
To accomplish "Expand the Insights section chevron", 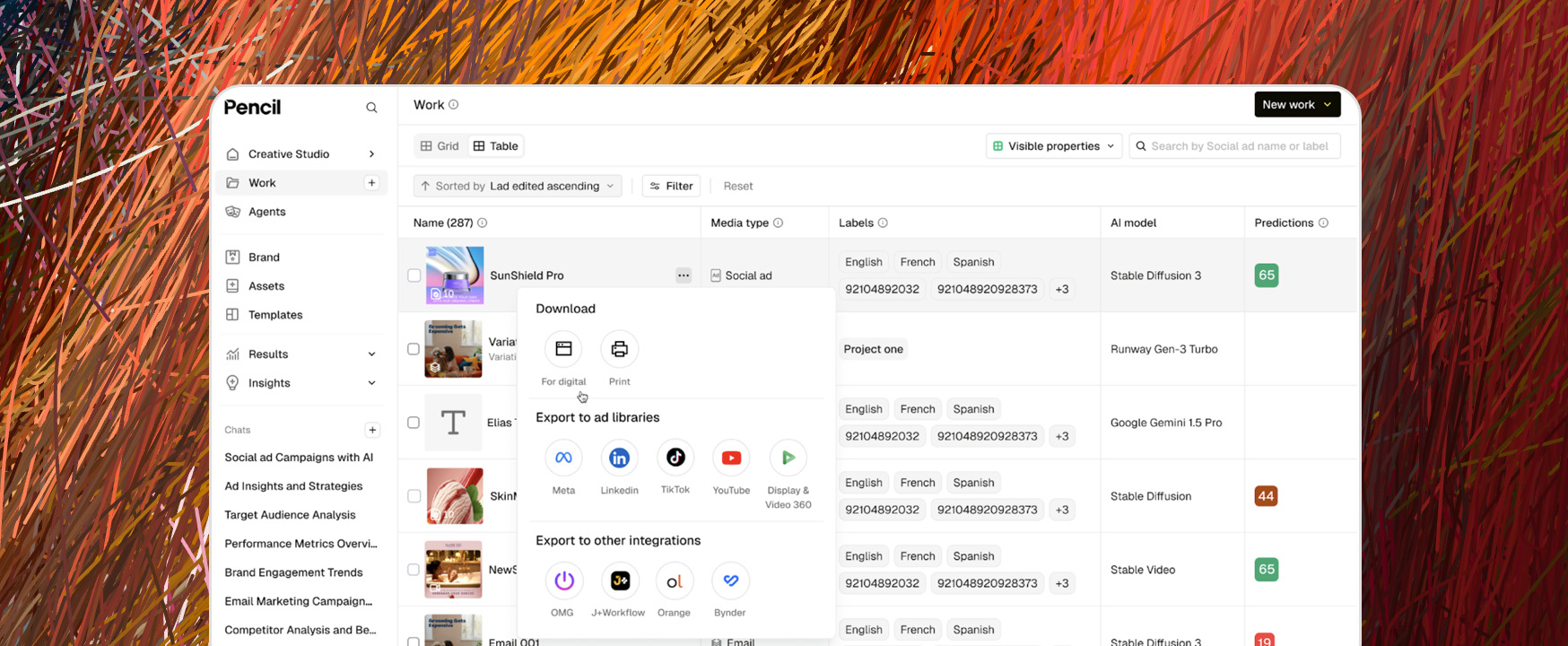I will (x=371, y=383).
